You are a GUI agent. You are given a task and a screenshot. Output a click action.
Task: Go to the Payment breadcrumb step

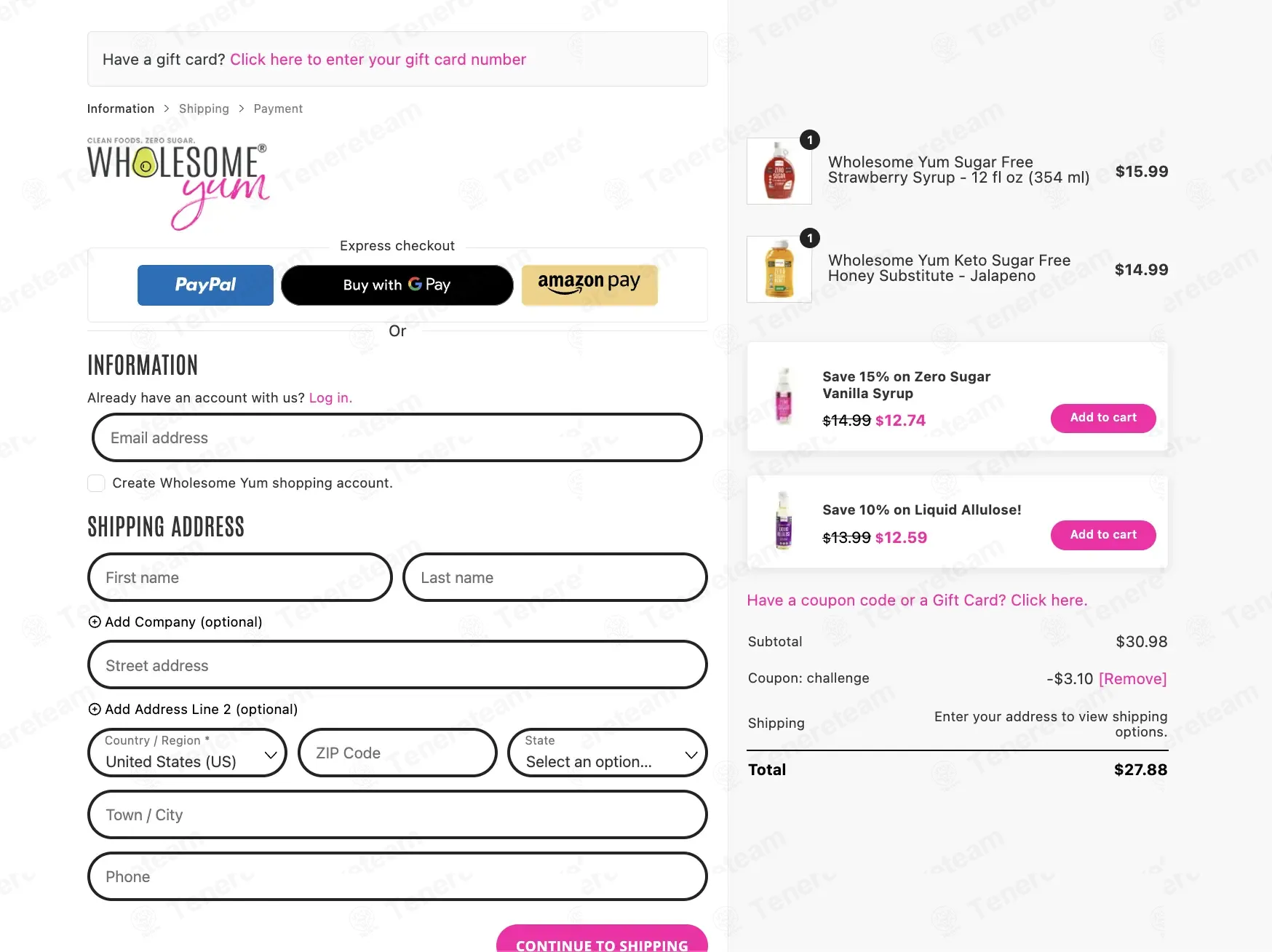pyautogui.click(x=278, y=108)
